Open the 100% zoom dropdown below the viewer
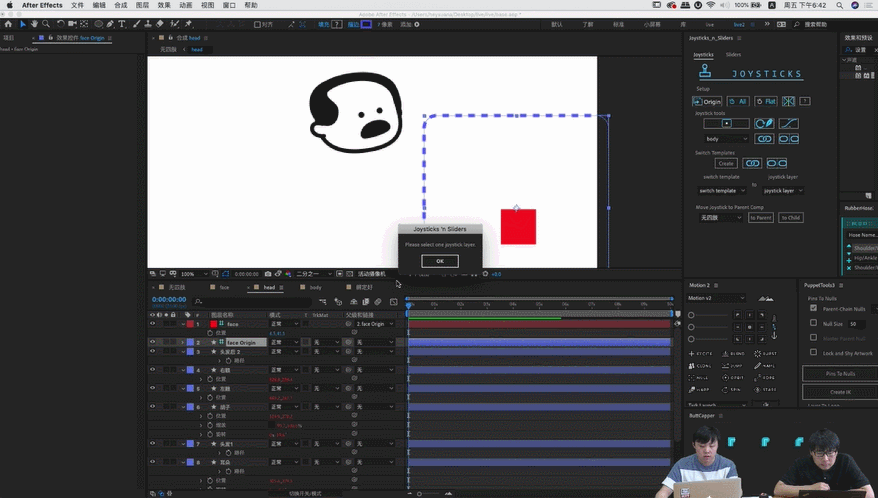 (x=194, y=274)
